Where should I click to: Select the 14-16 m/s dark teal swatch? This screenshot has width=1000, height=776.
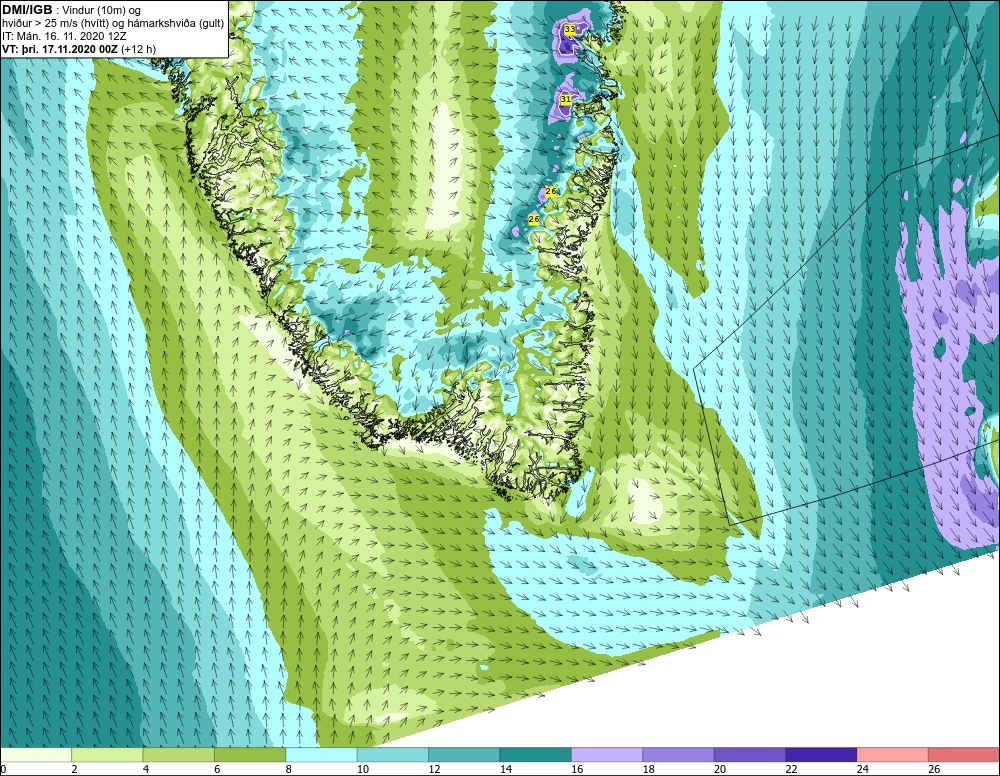[536, 755]
